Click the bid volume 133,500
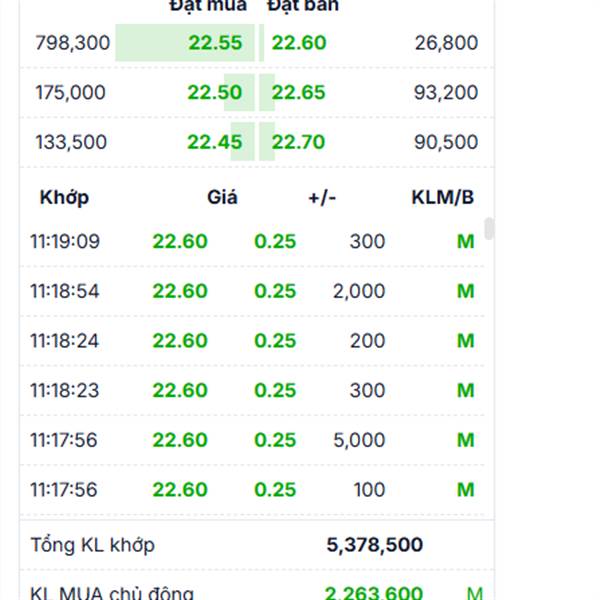 click(71, 142)
